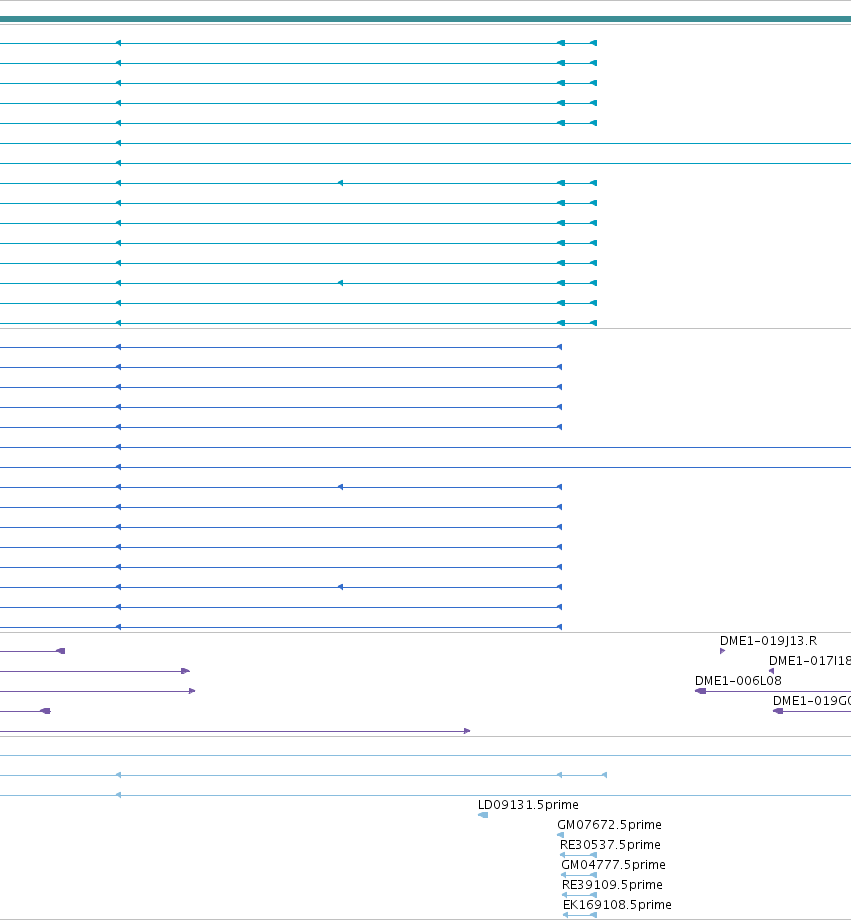Click the feature glyph under EK169108.5prime

click(580, 915)
